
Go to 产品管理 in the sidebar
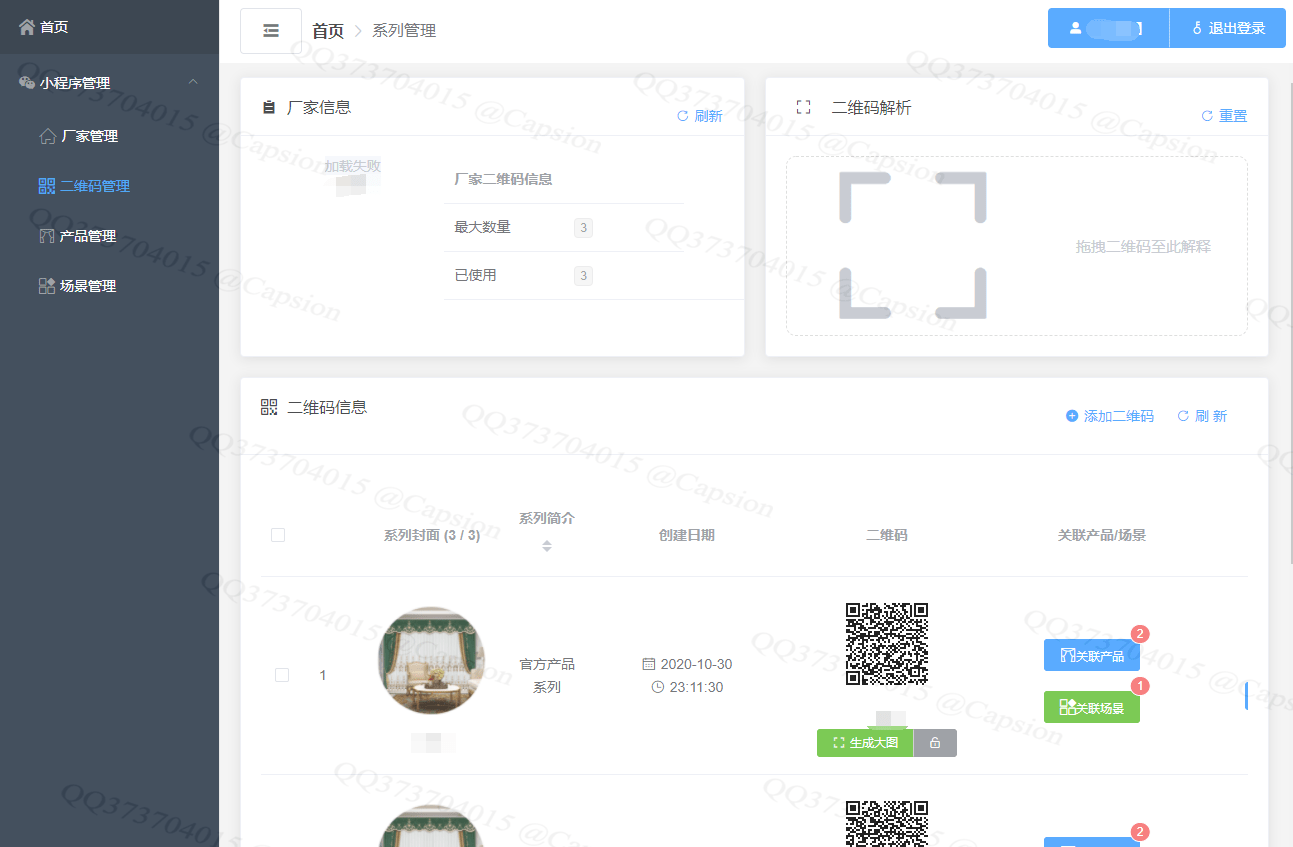tap(109, 236)
